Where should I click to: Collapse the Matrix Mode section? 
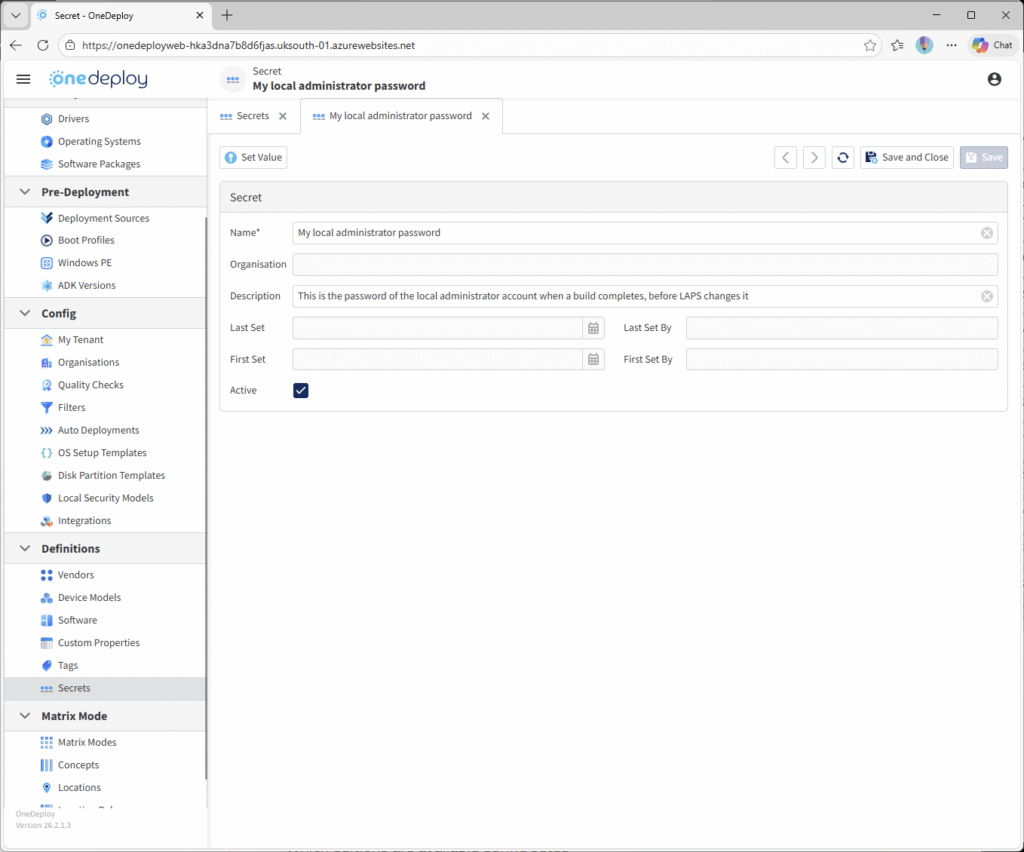[25, 716]
